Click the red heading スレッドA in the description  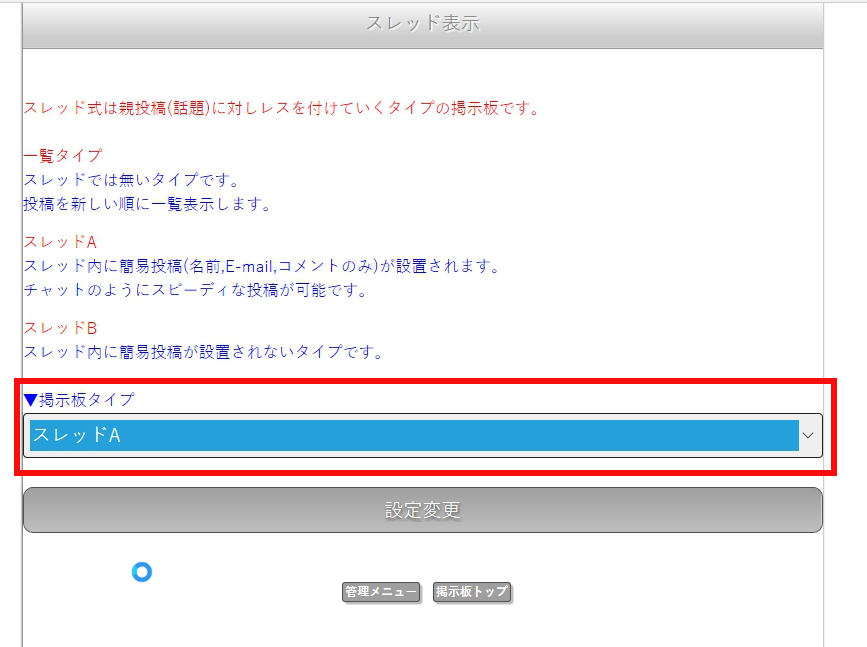pos(60,242)
